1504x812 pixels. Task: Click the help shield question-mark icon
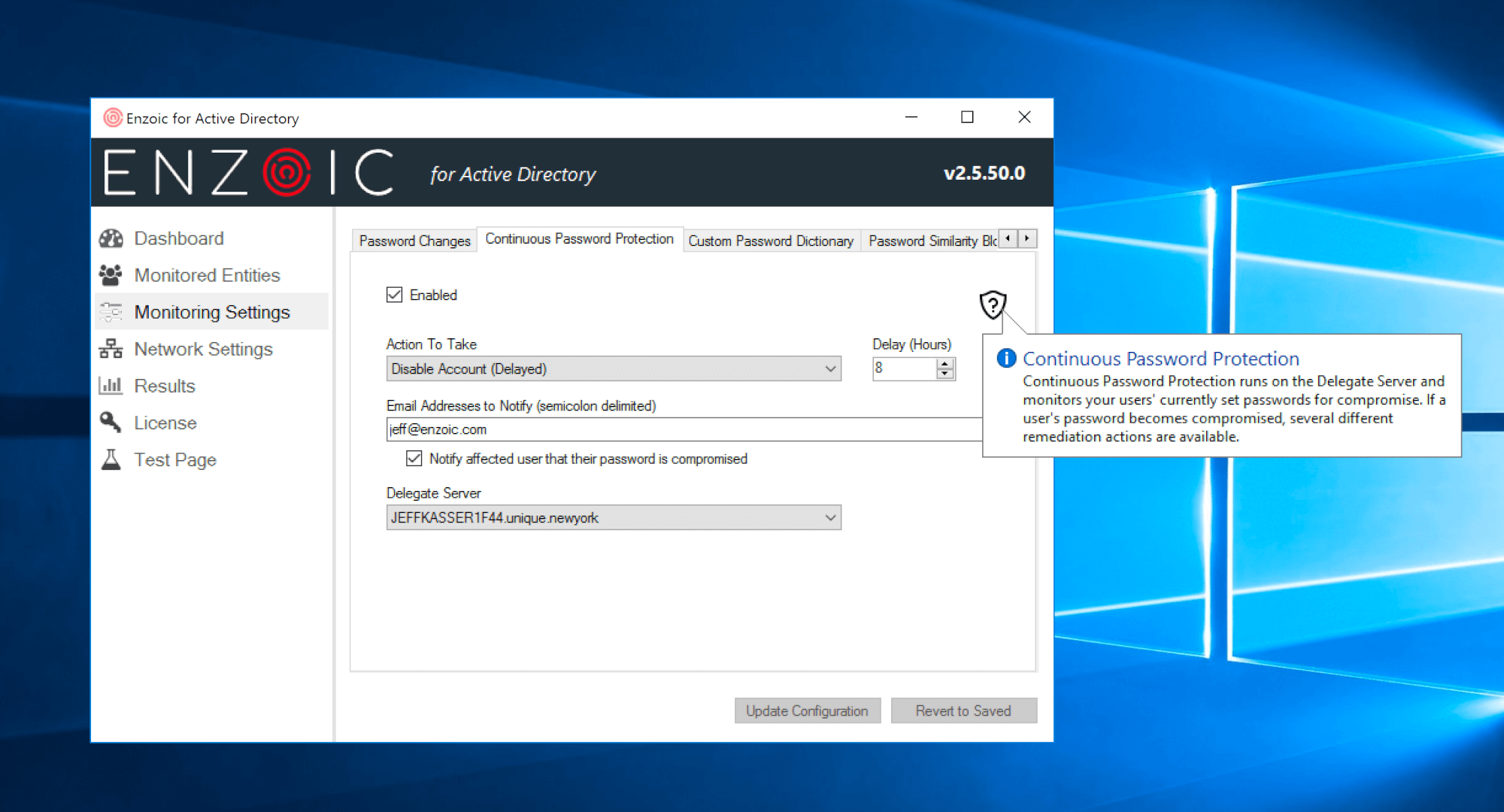pos(993,304)
